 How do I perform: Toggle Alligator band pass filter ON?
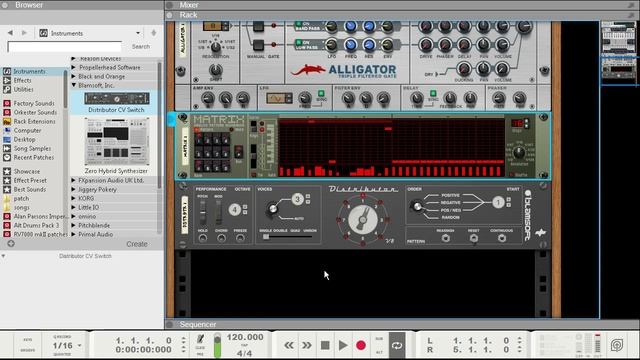click(x=298, y=24)
